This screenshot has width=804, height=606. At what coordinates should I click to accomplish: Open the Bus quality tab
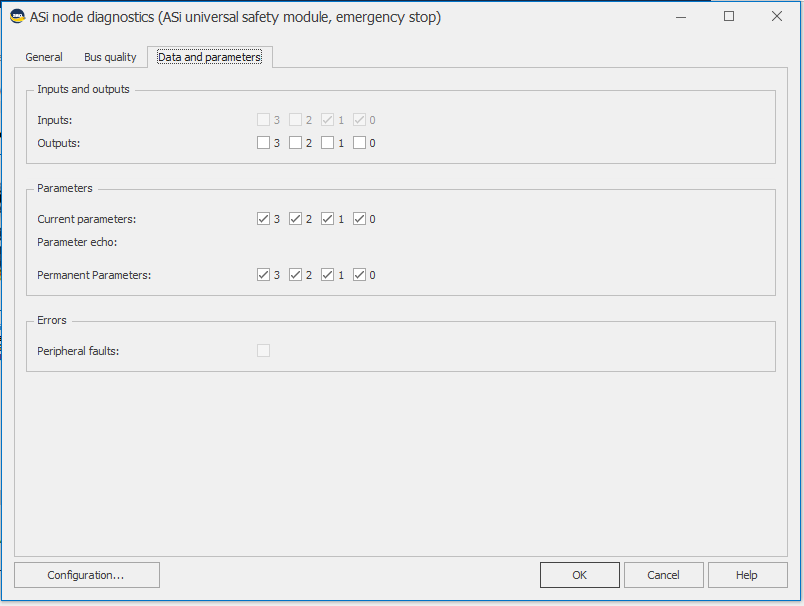pyautogui.click(x=110, y=57)
